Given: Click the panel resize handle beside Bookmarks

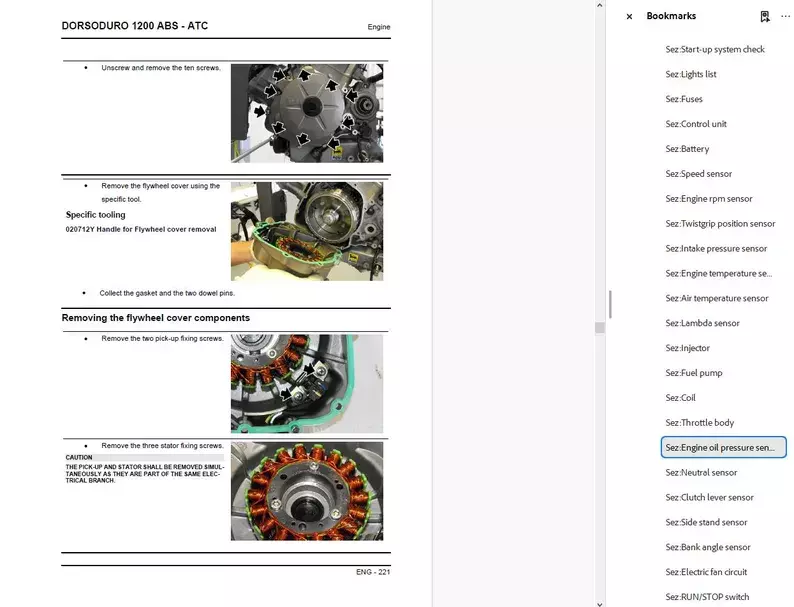Looking at the screenshot, I should [x=610, y=304].
